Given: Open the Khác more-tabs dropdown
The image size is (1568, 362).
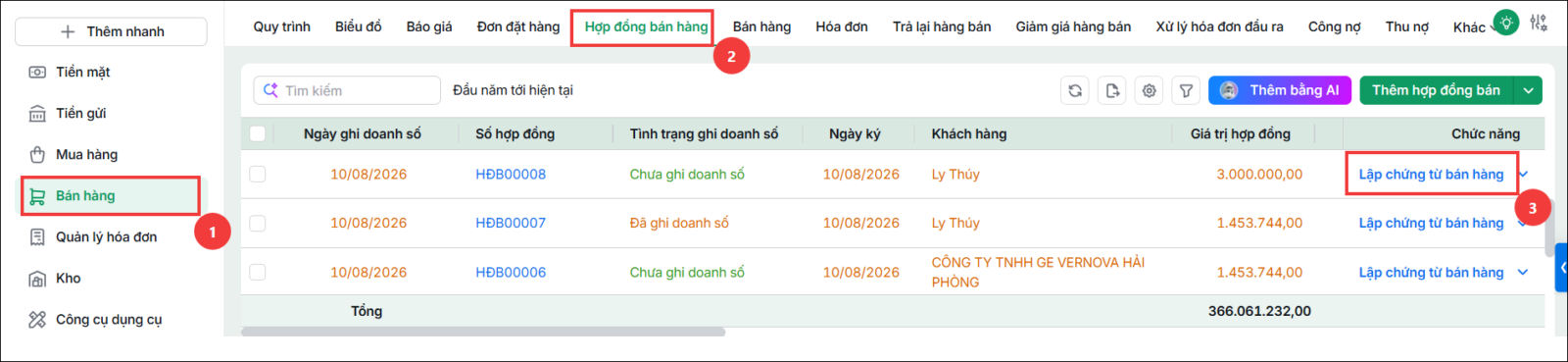Looking at the screenshot, I should (1473, 27).
